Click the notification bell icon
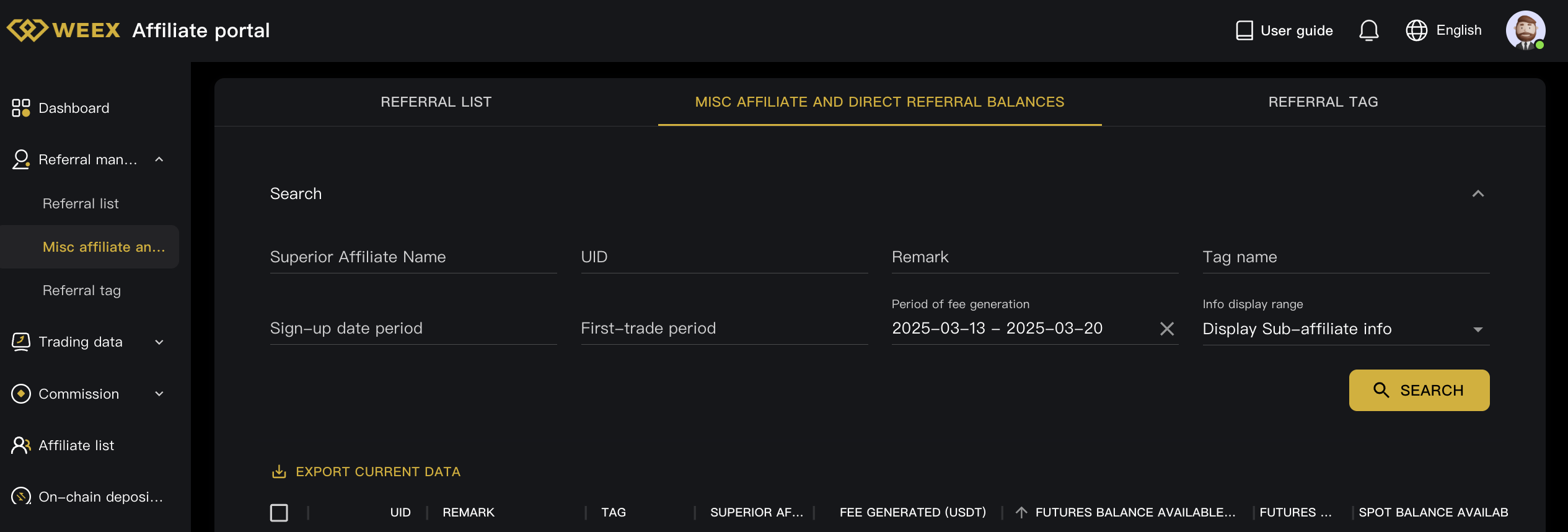The height and width of the screenshot is (532, 1568). [1368, 30]
